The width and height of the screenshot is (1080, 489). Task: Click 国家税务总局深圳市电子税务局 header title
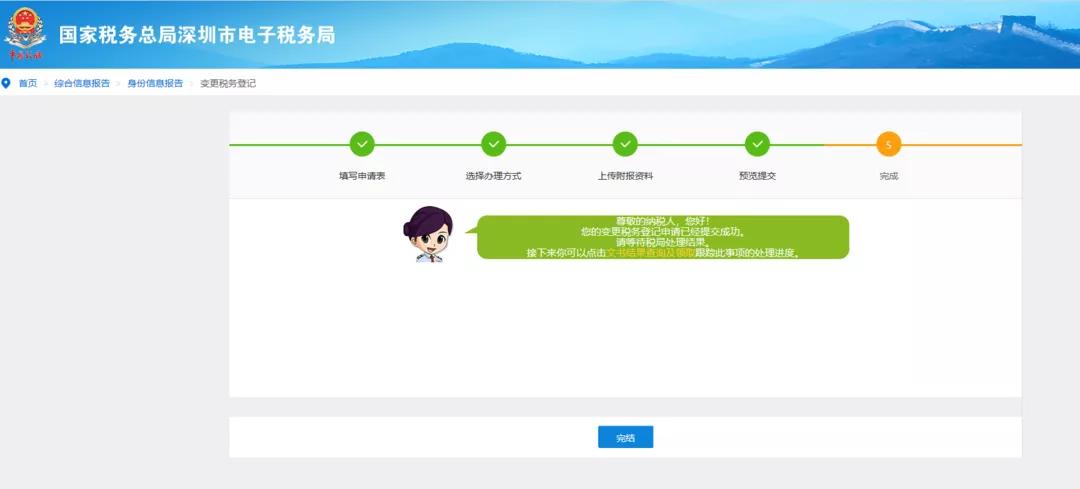tap(197, 35)
